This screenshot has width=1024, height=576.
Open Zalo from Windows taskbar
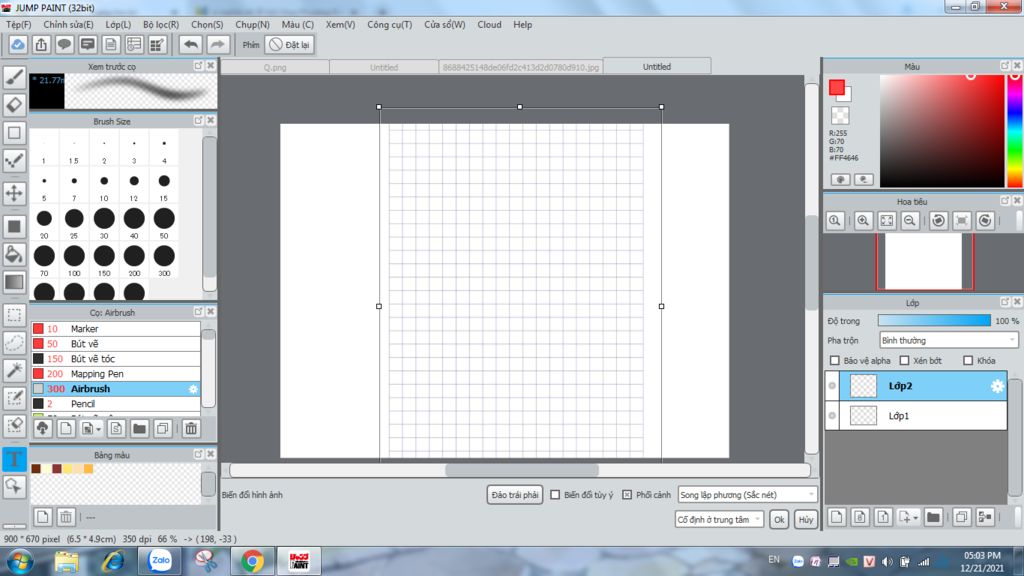[x=159, y=561]
